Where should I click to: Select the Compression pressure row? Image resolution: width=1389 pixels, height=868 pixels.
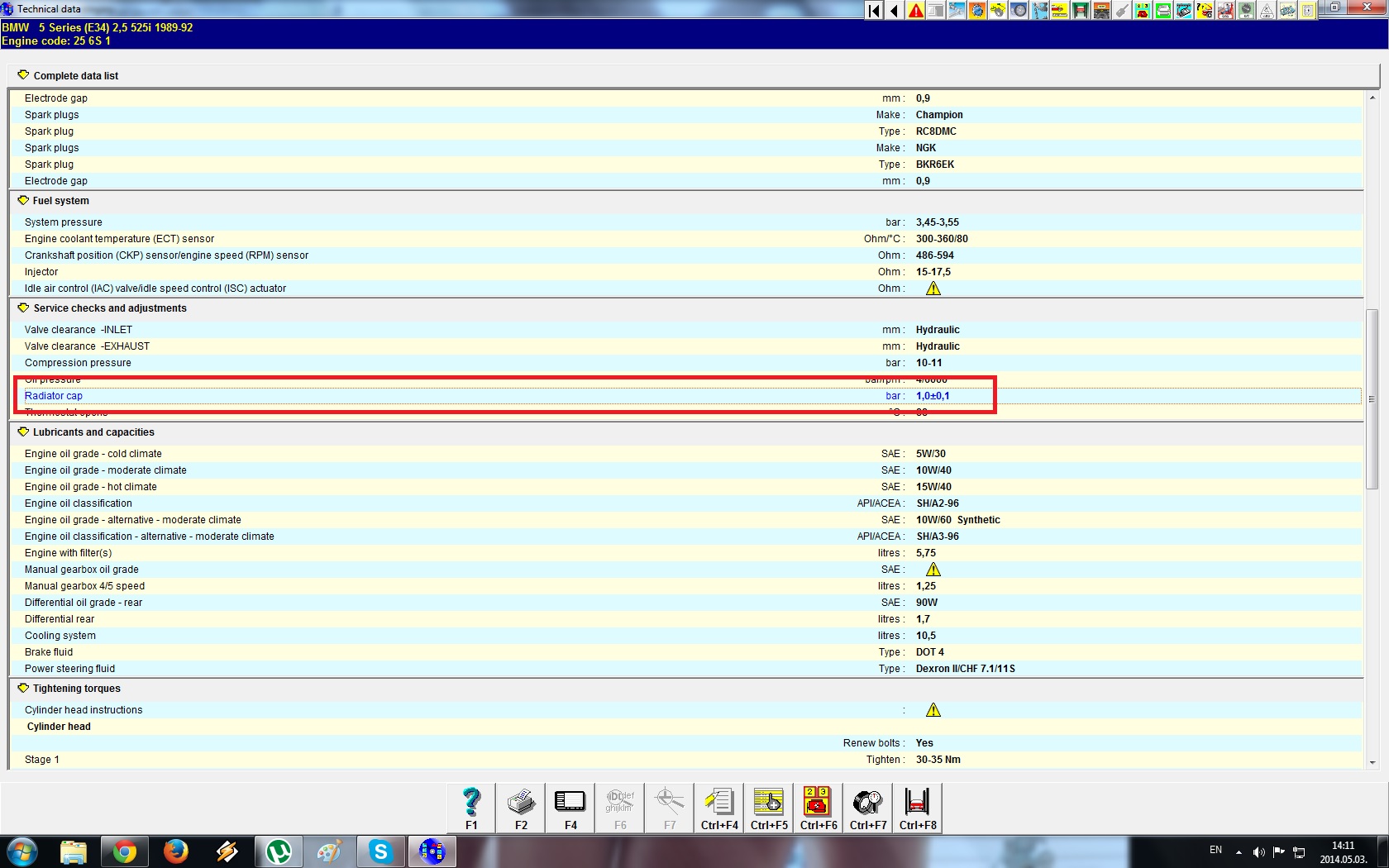click(688, 363)
